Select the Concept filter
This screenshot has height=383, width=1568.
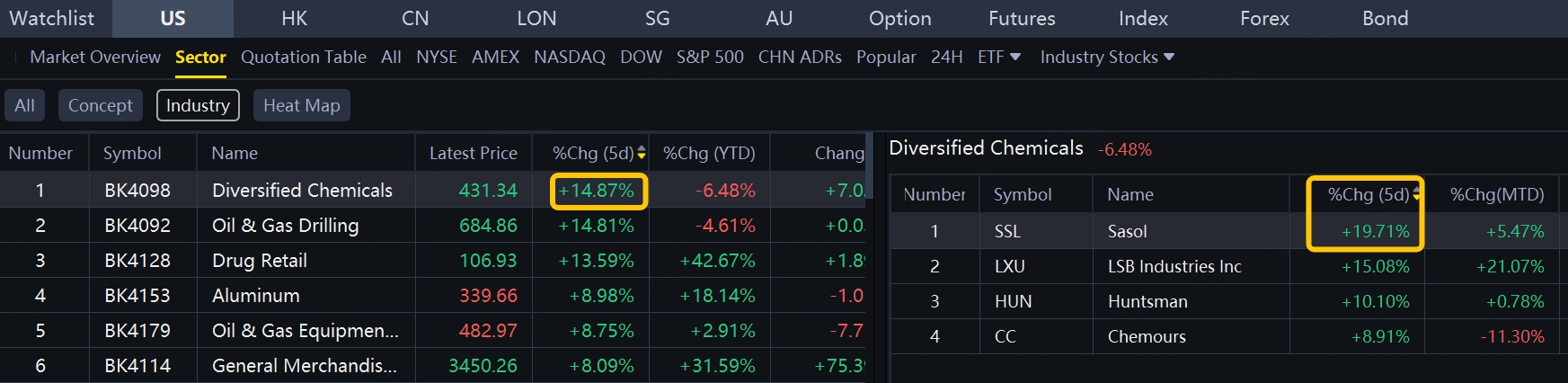(100, 105)
